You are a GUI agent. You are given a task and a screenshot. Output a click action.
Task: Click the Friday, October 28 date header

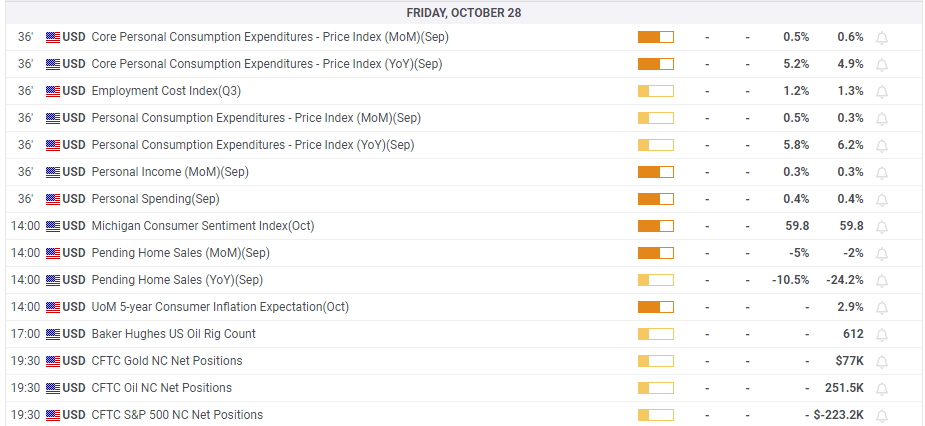coord(463,13)
